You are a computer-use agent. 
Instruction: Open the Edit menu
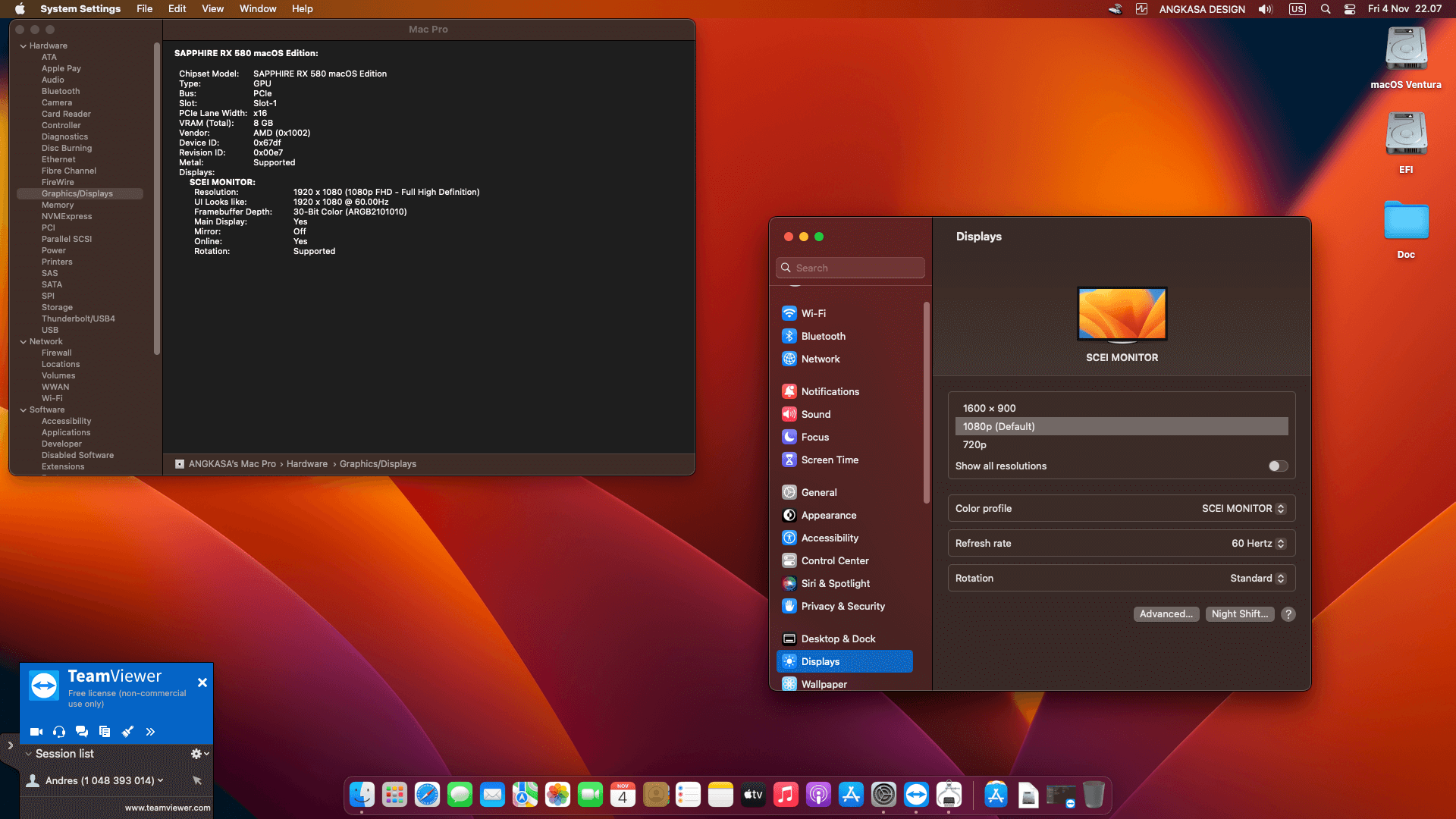(177, 9)
